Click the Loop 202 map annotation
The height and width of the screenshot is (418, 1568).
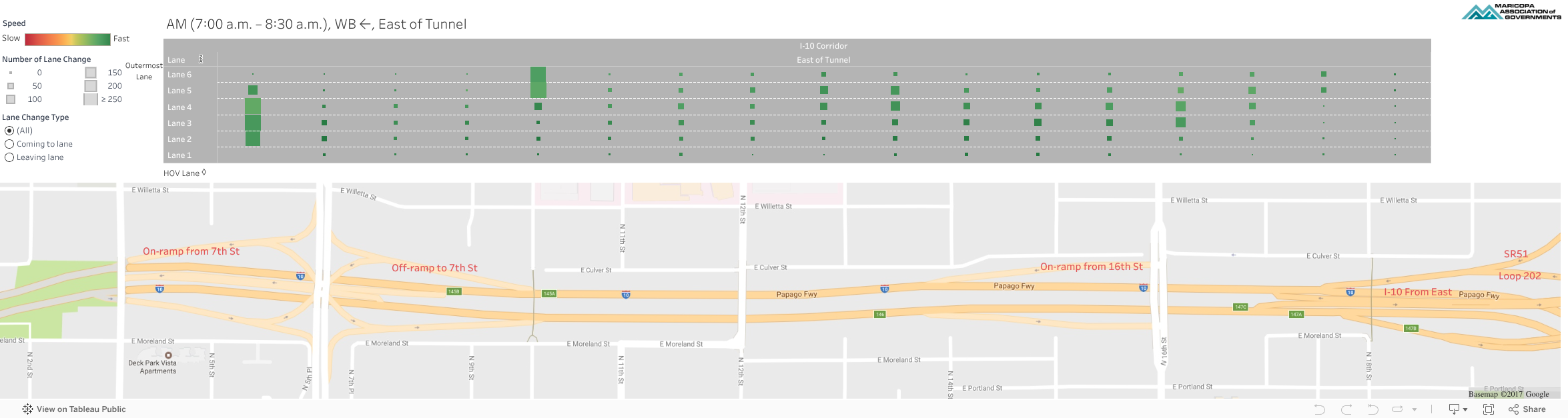(x=1520, y=276)
